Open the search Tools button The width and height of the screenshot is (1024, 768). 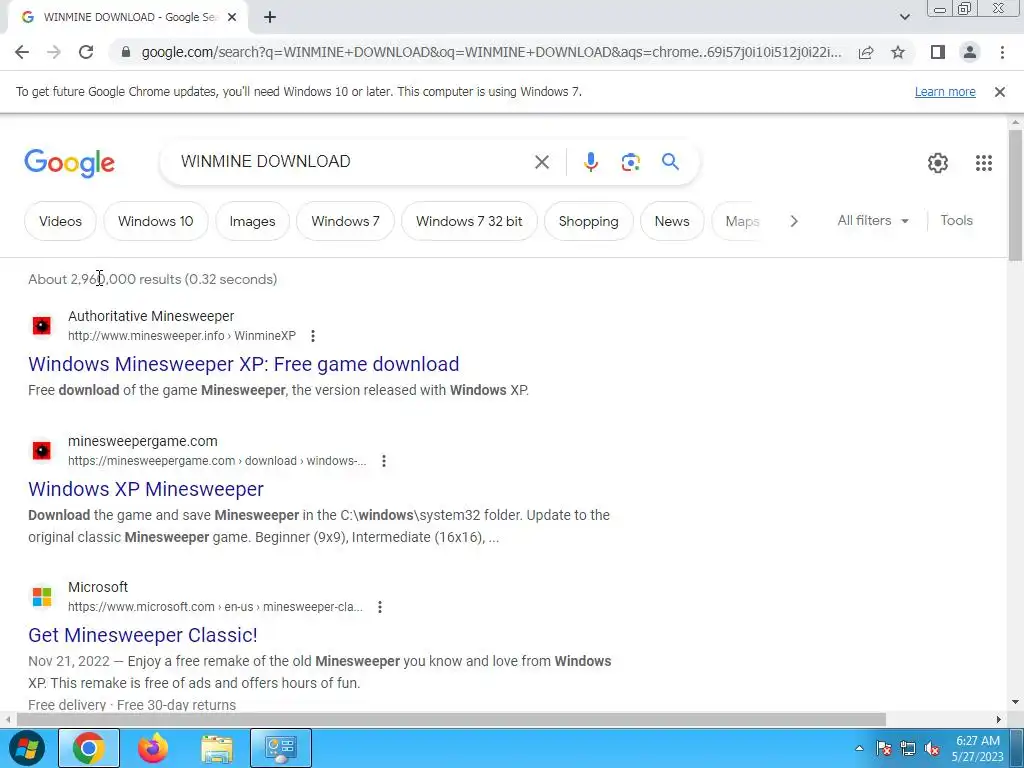(x=956, y=221)
